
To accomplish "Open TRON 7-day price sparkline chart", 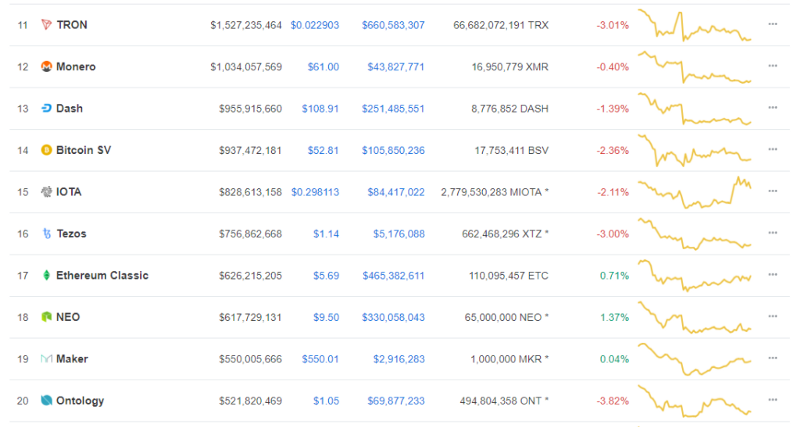I will (695, 25).
